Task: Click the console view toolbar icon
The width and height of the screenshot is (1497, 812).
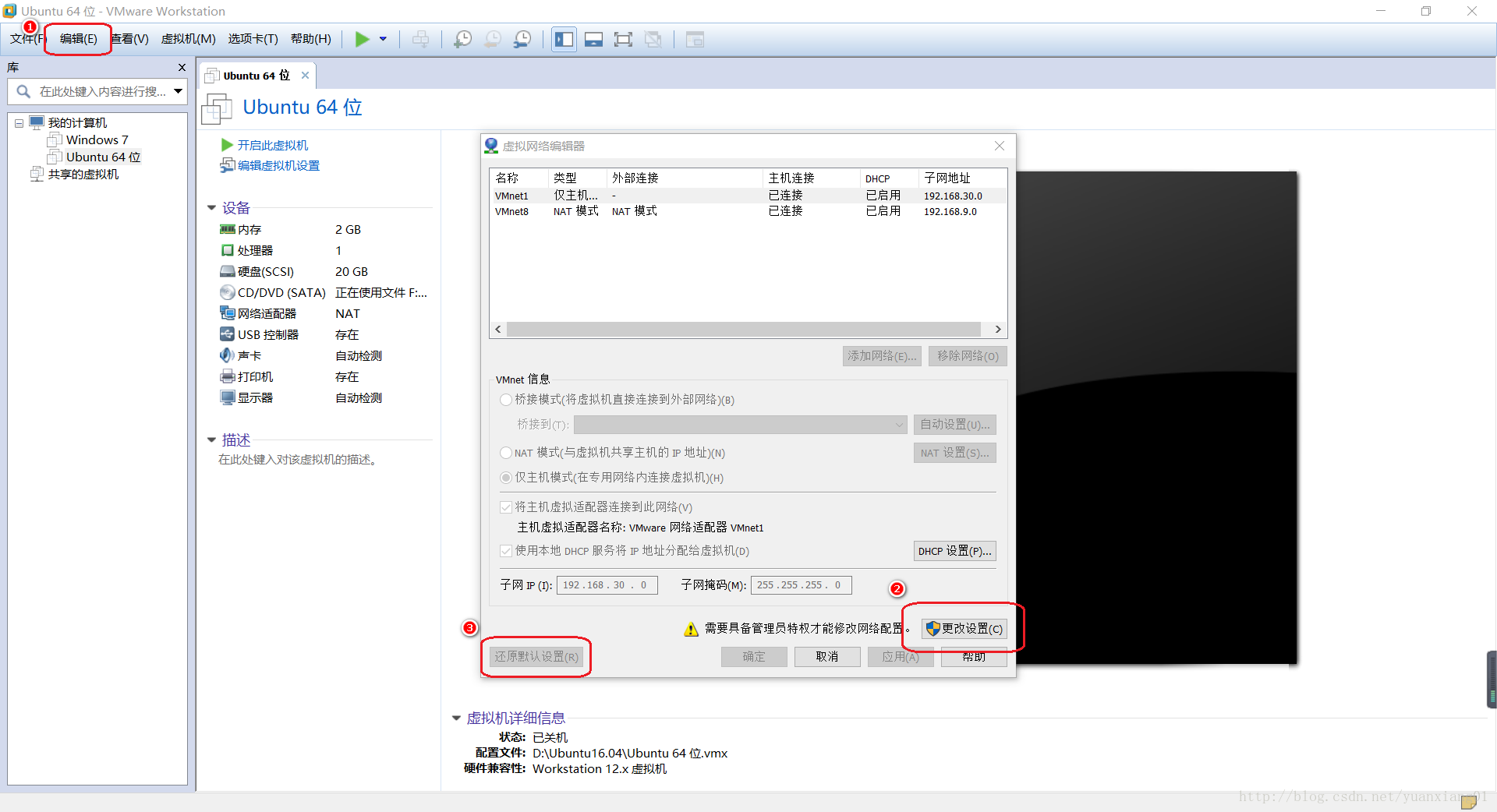Action: [x=695, y=39]
